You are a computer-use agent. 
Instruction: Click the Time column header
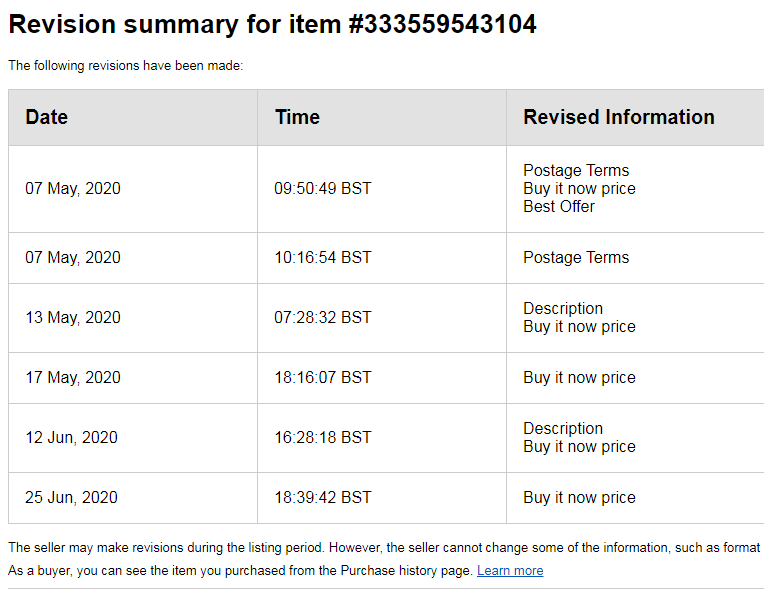point(297,117)
